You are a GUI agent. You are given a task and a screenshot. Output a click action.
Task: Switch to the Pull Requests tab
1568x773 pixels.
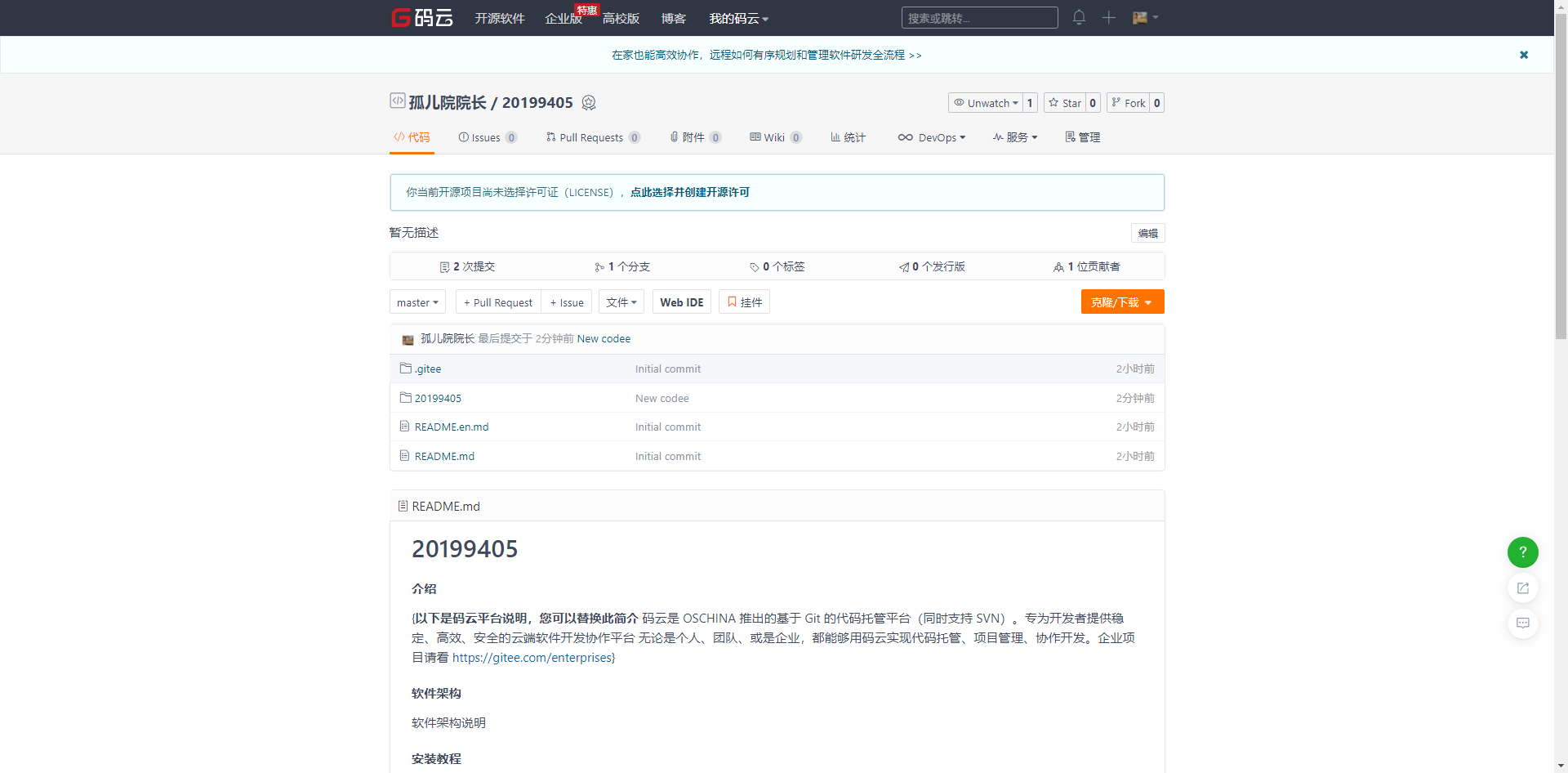coord(593,137)
